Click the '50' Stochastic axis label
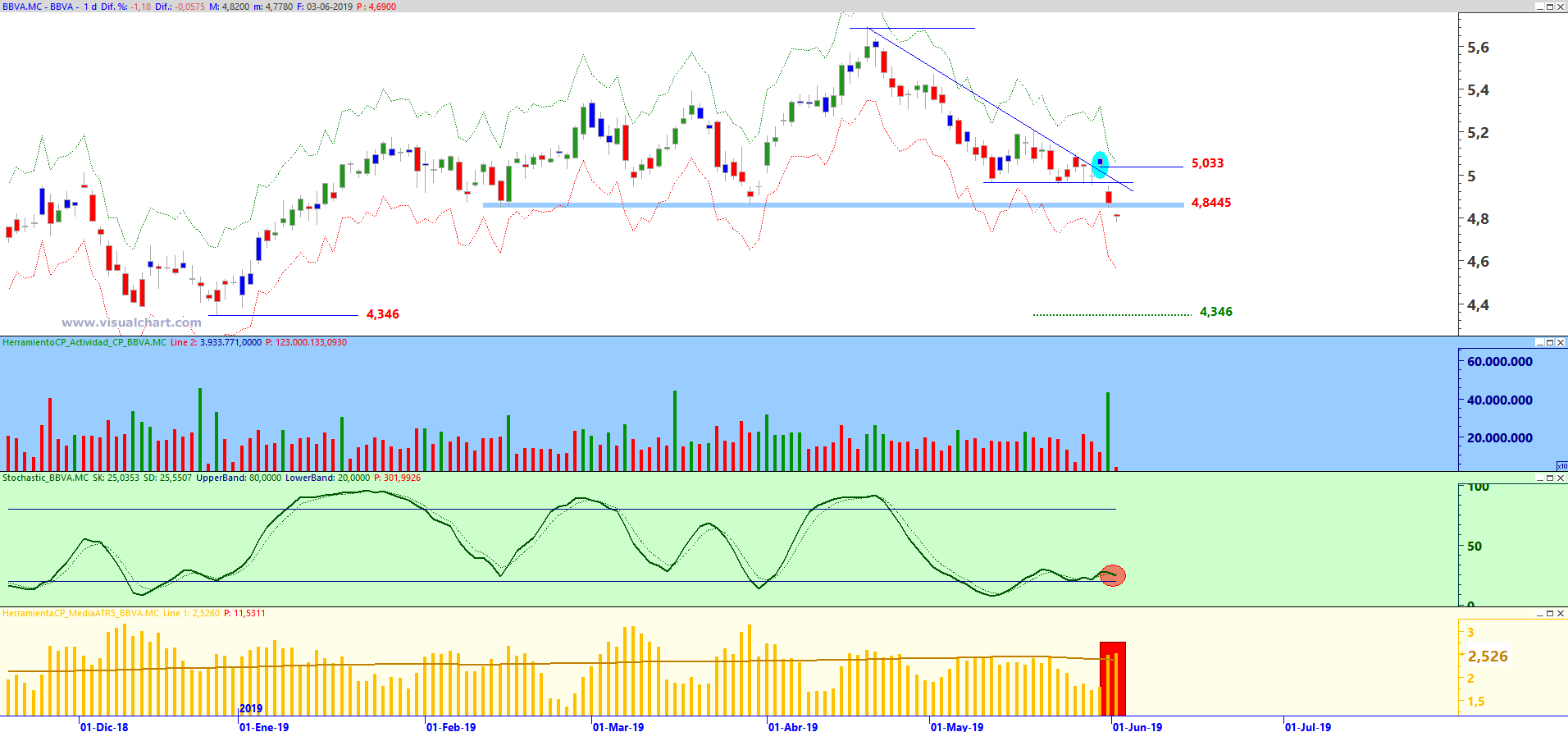The image size is (1568, 732). [x=1475, y=547]
